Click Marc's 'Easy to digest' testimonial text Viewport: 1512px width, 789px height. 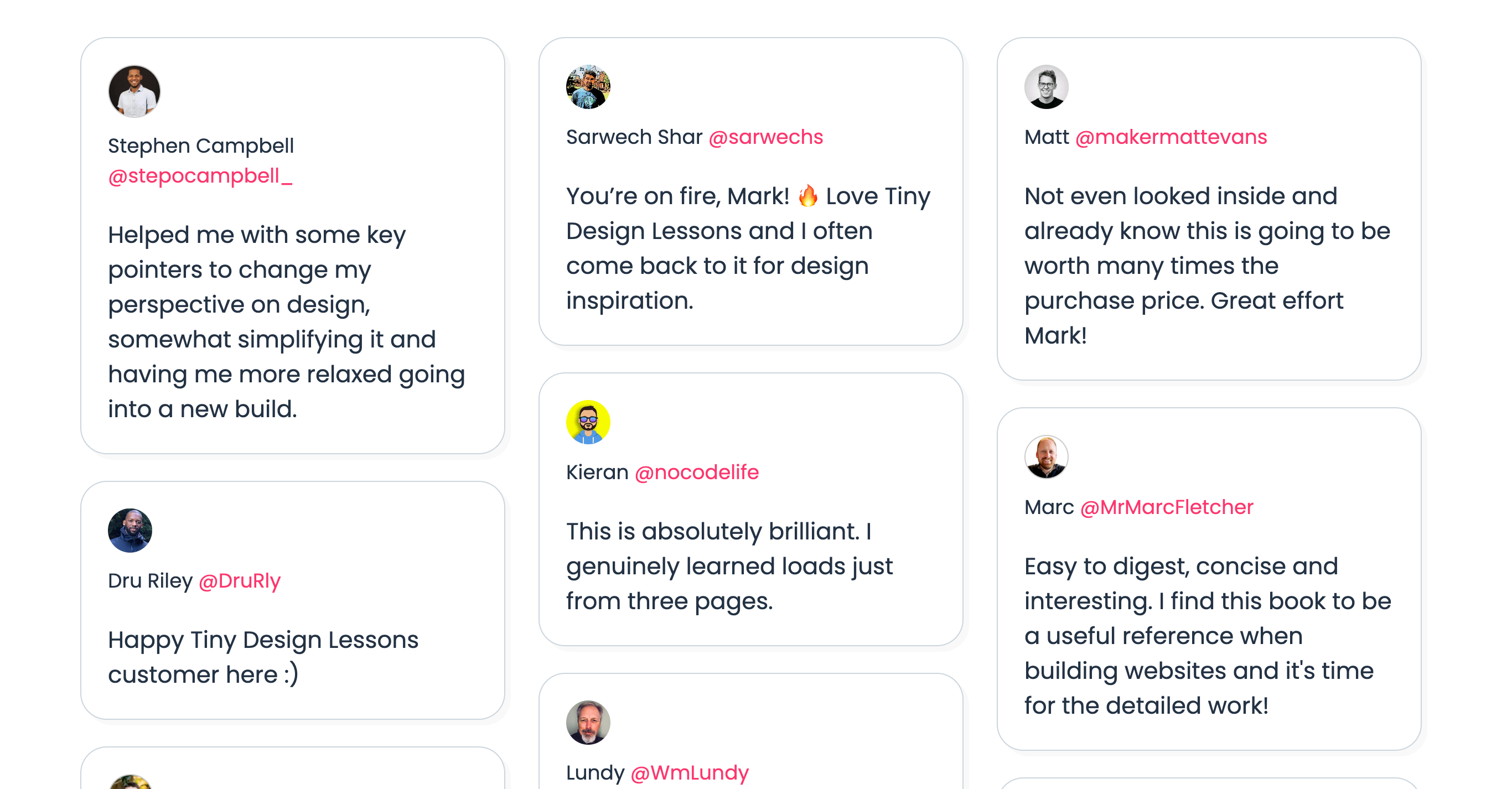(1207, 636)
